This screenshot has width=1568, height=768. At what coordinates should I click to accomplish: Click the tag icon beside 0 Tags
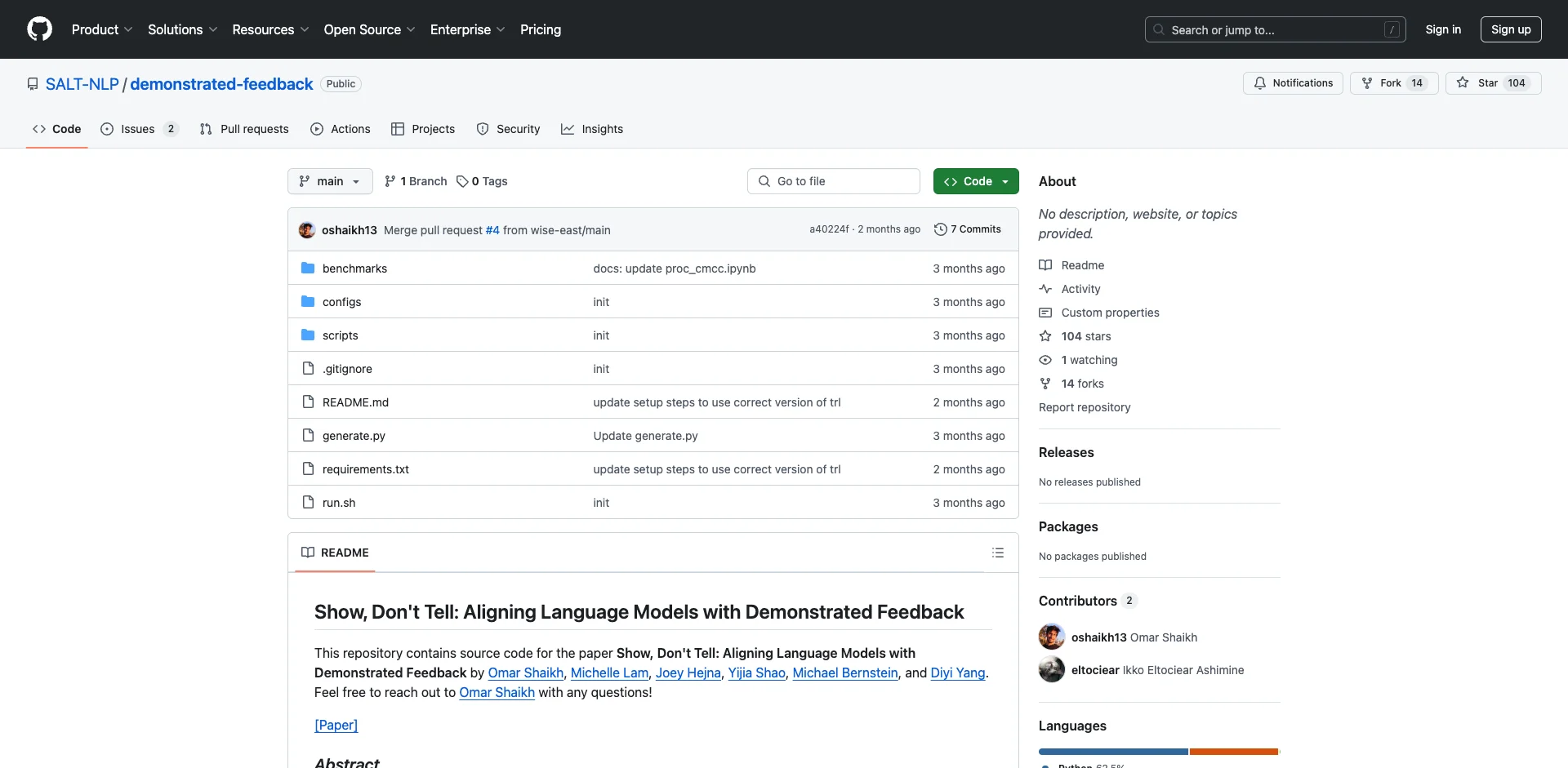click(462, 181)
